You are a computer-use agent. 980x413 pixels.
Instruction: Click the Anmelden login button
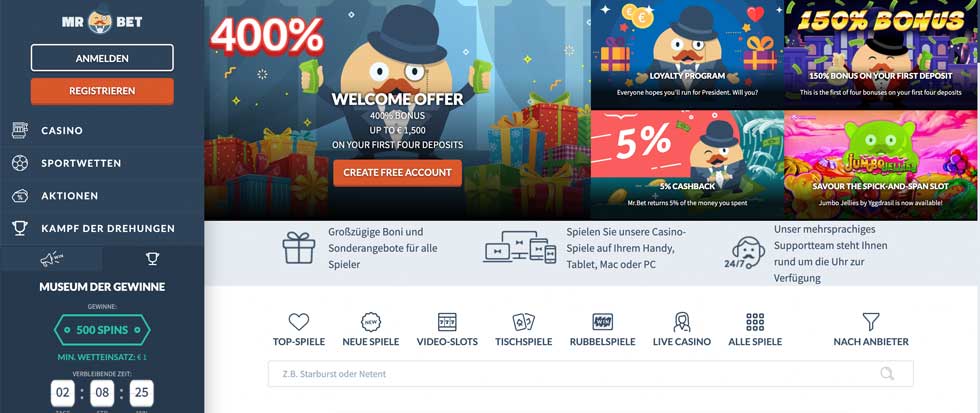coord(102,58)
